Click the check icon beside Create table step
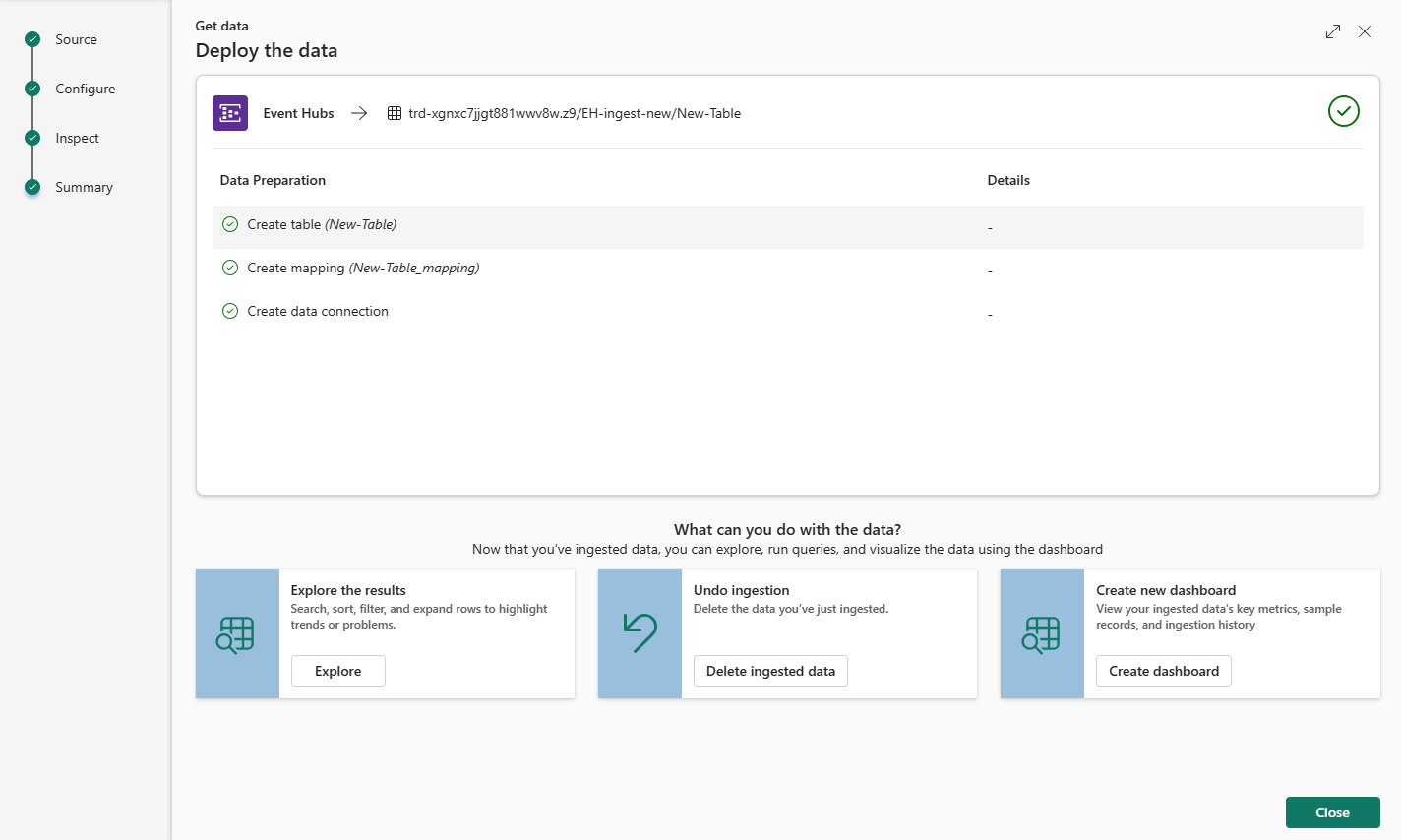This screenshot has width=1401, height=840. click(229, 223)
